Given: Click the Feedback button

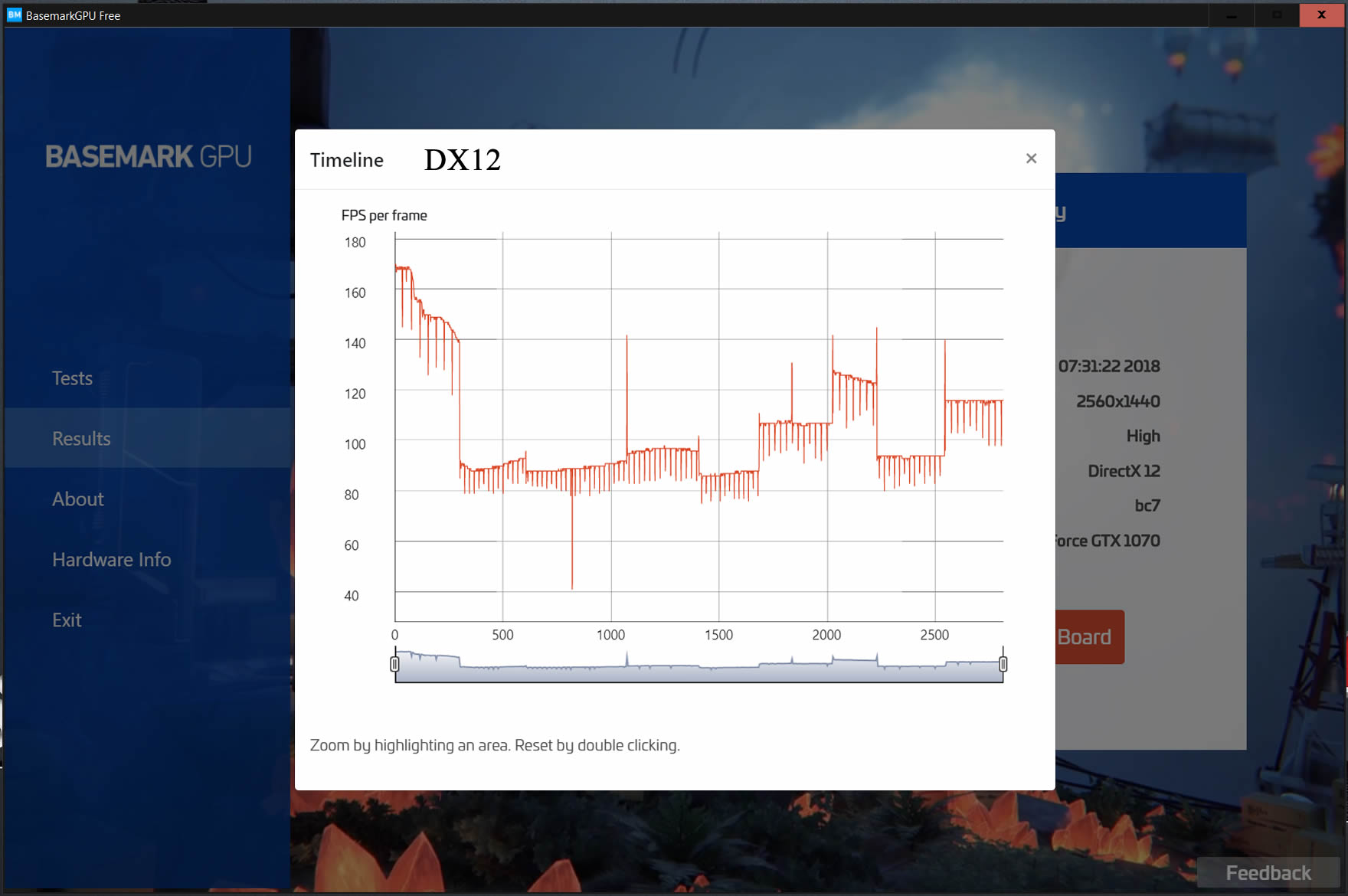Looking at the screenshot, I should (1268, 873).
